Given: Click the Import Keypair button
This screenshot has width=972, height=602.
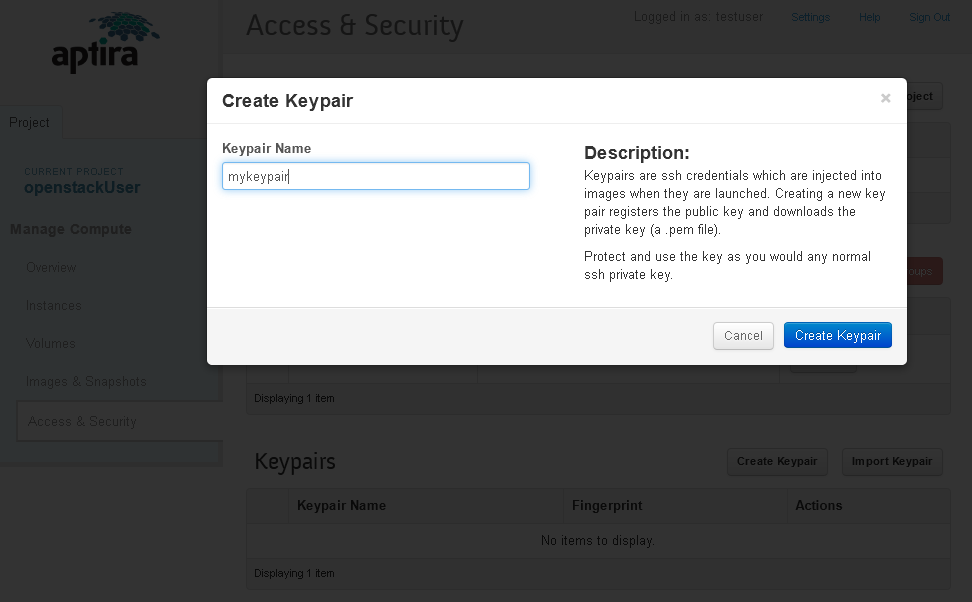Looking at the screenshot, I should (x=891, y=461).
